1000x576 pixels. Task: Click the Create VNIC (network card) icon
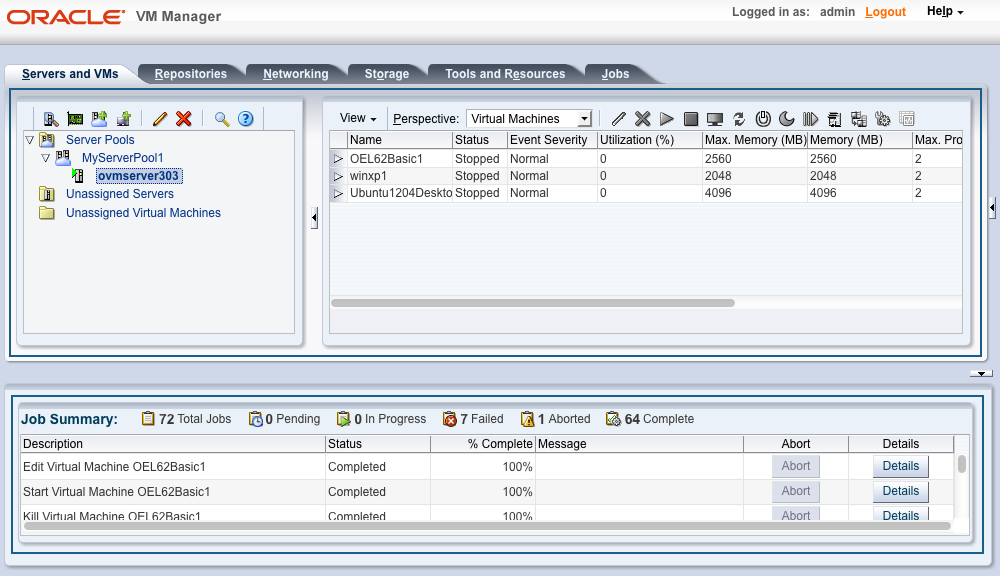pos(75,119)
